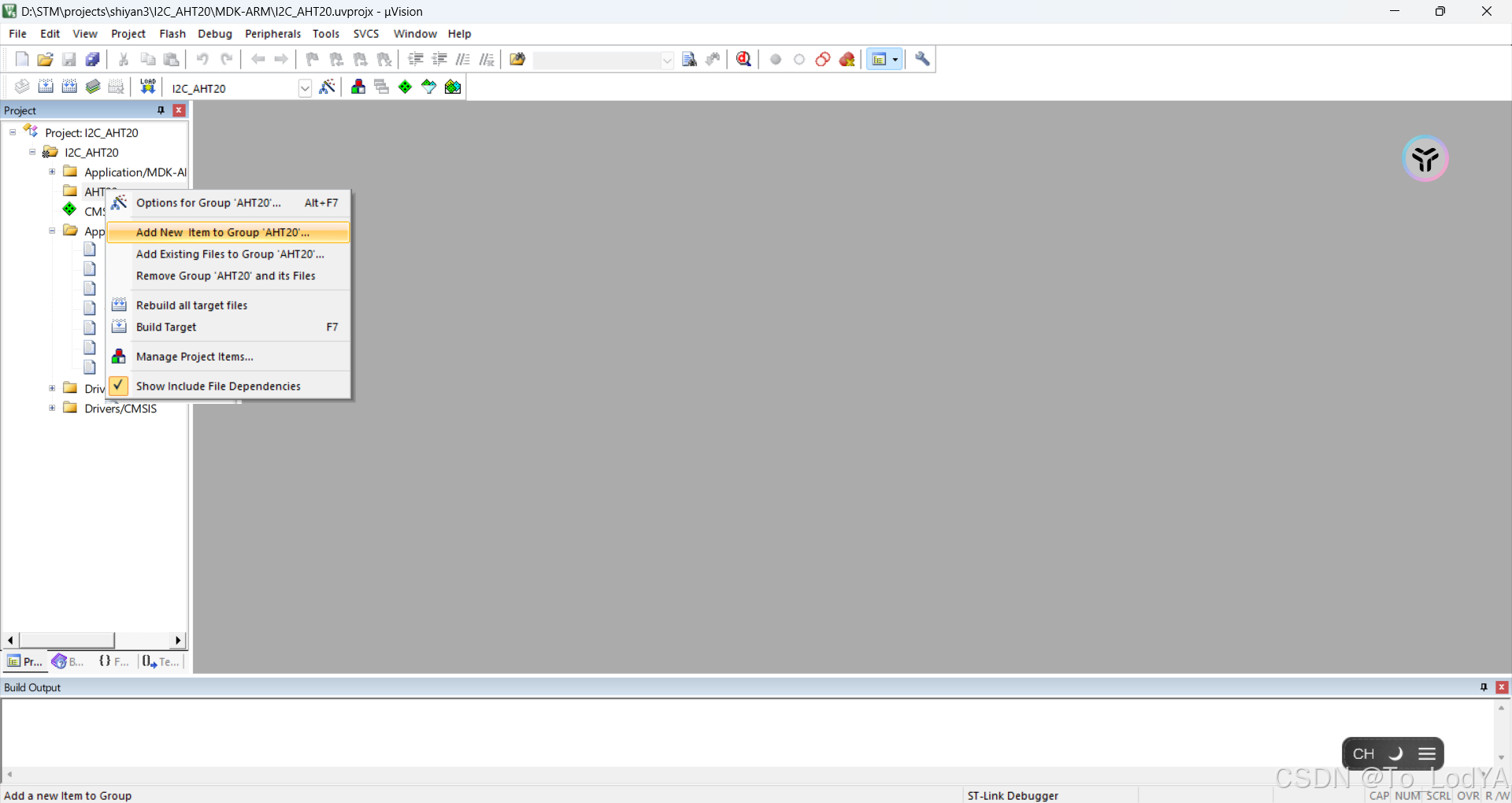Viewport: 1512px width, 803px height.
Task: Open the Flash menu
Action: (172, 34)
